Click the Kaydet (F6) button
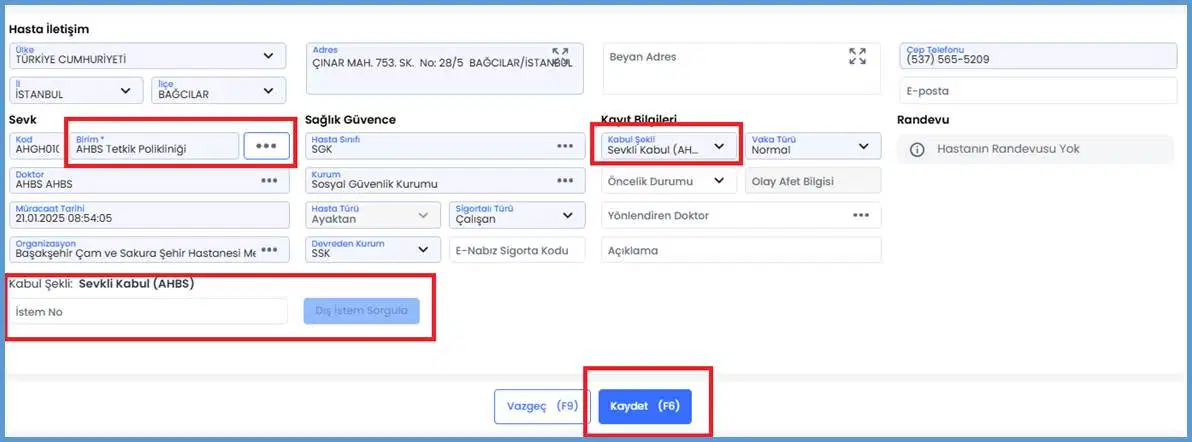Viewport: 1192px width, 442px height. [x=645, y=406]
